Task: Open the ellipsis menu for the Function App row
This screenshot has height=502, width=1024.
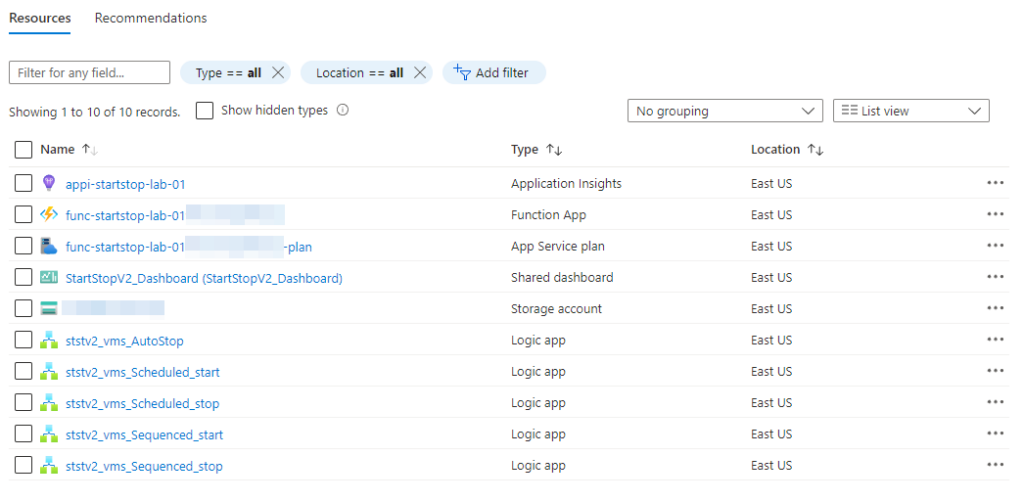Action: (x=995, y=214)
